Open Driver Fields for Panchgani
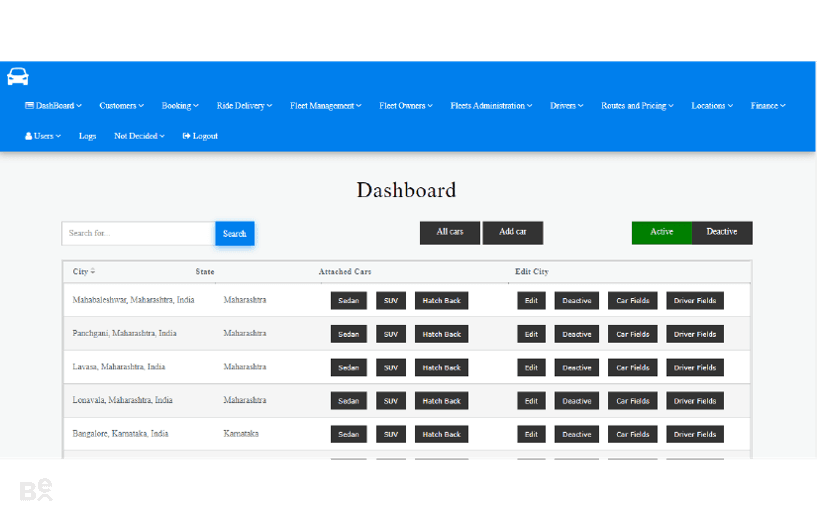Viewport: 817px width, 520px height. pyautogui.click(x=695, y=334)
